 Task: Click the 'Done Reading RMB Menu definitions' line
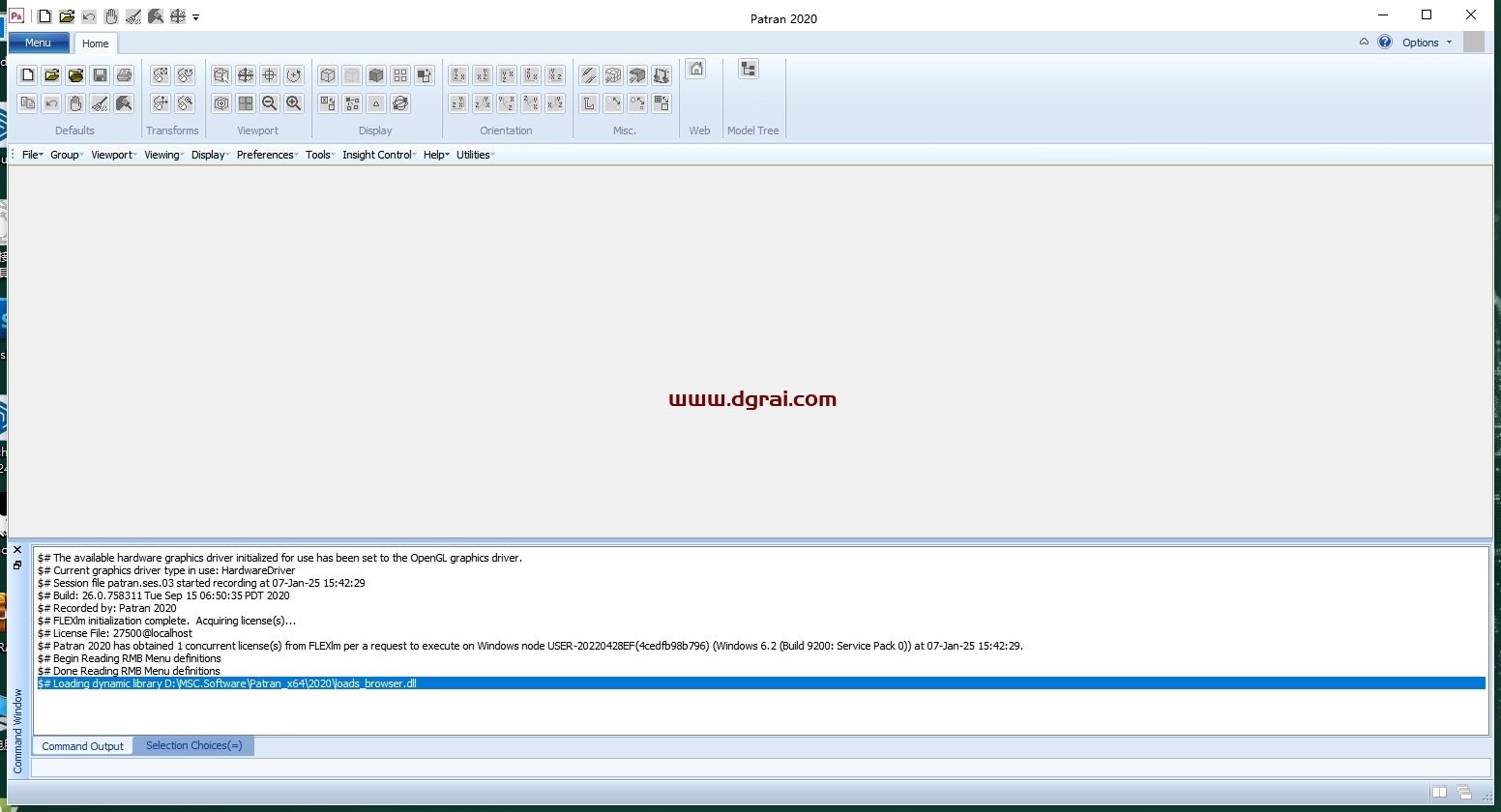[x=129, y=671]
